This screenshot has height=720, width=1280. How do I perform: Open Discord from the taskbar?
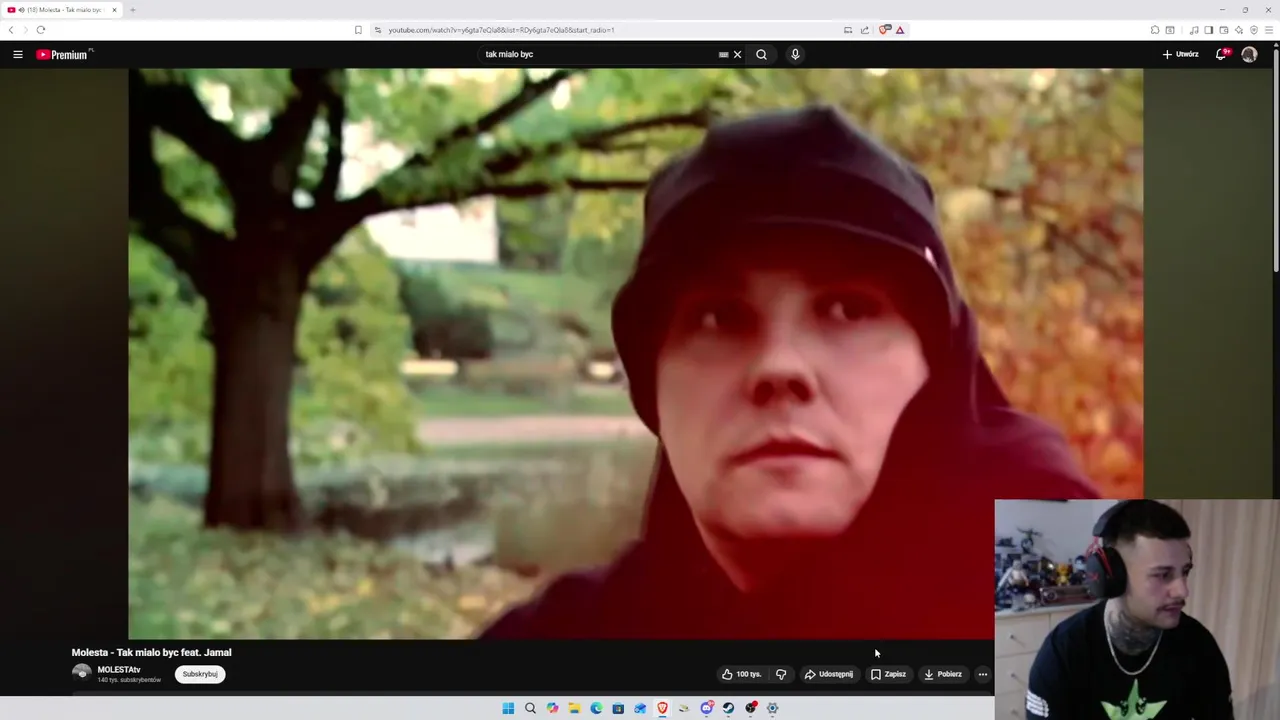707,708
